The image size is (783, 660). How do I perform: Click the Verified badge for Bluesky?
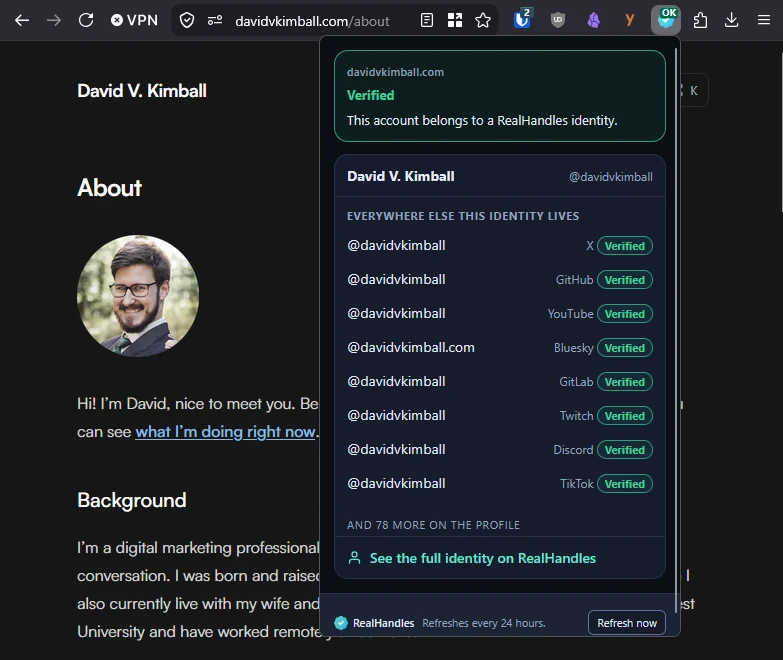(x=625, y=348)
